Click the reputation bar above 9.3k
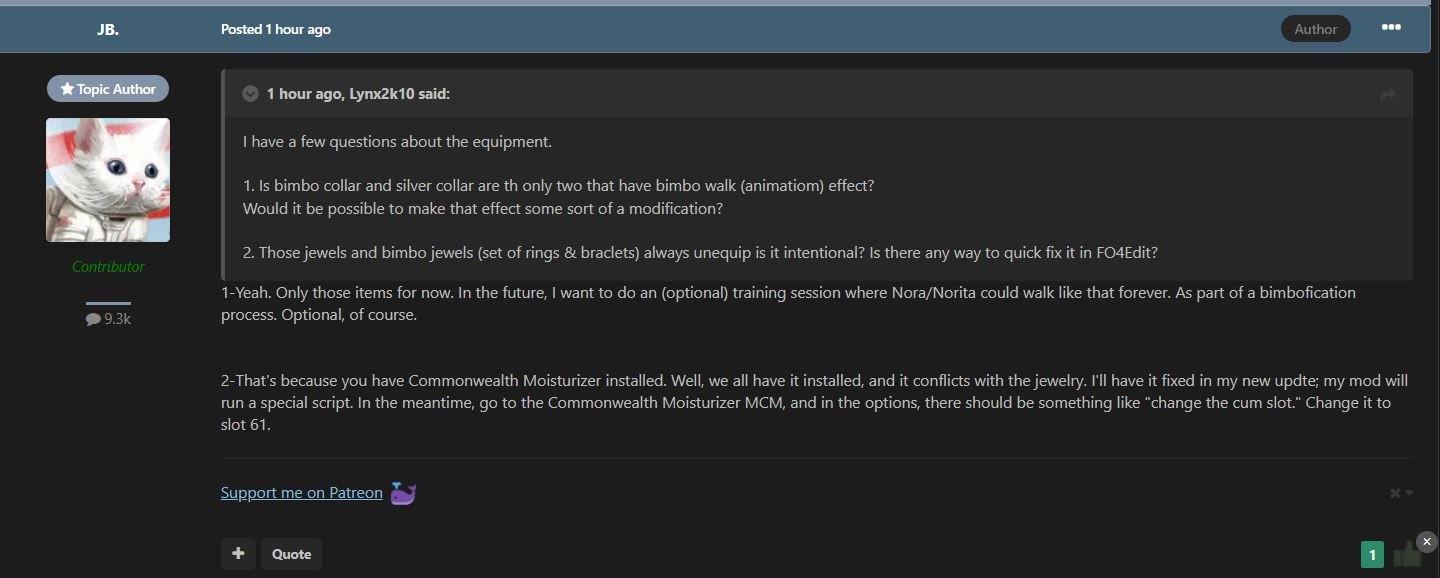 click(x=108, y=303)
